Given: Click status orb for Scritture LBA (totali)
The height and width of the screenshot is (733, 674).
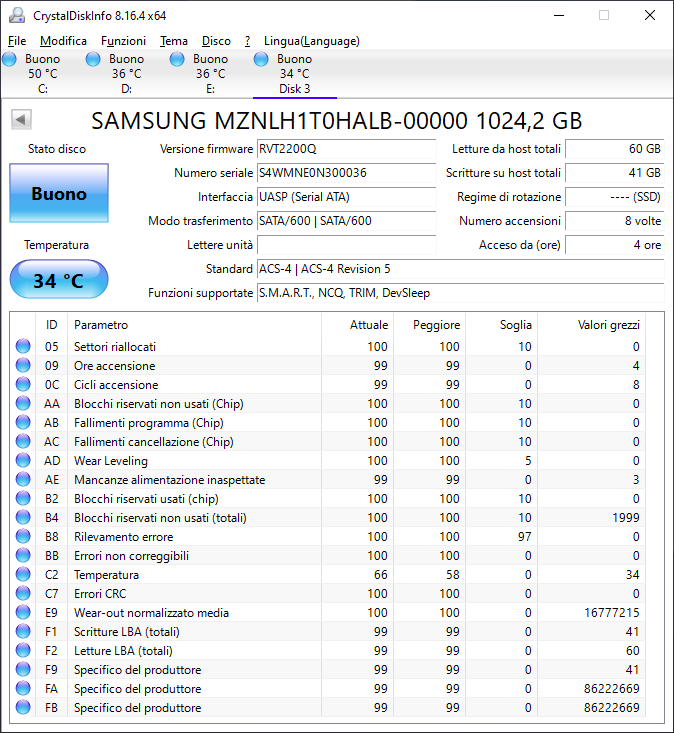Looking at the screenshot, I should coord(23,632).
